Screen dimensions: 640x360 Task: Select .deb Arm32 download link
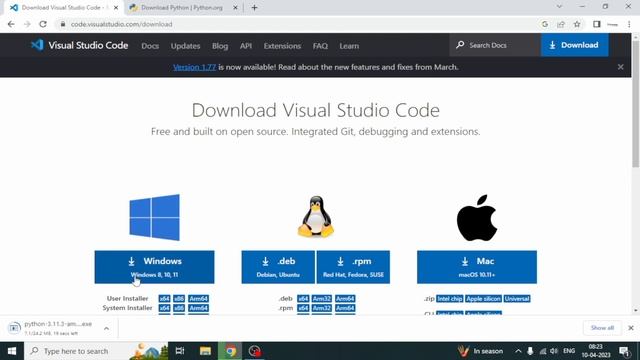click(x=322, y=298)
